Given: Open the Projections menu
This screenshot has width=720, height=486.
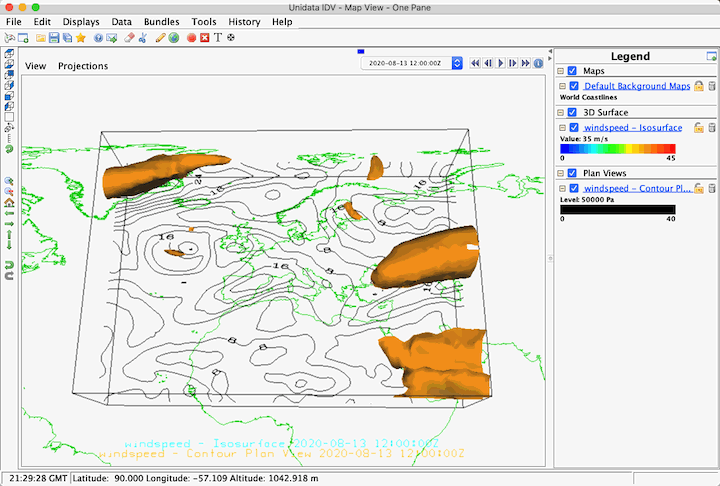Looking at the screenshot, I should [83, 66].
